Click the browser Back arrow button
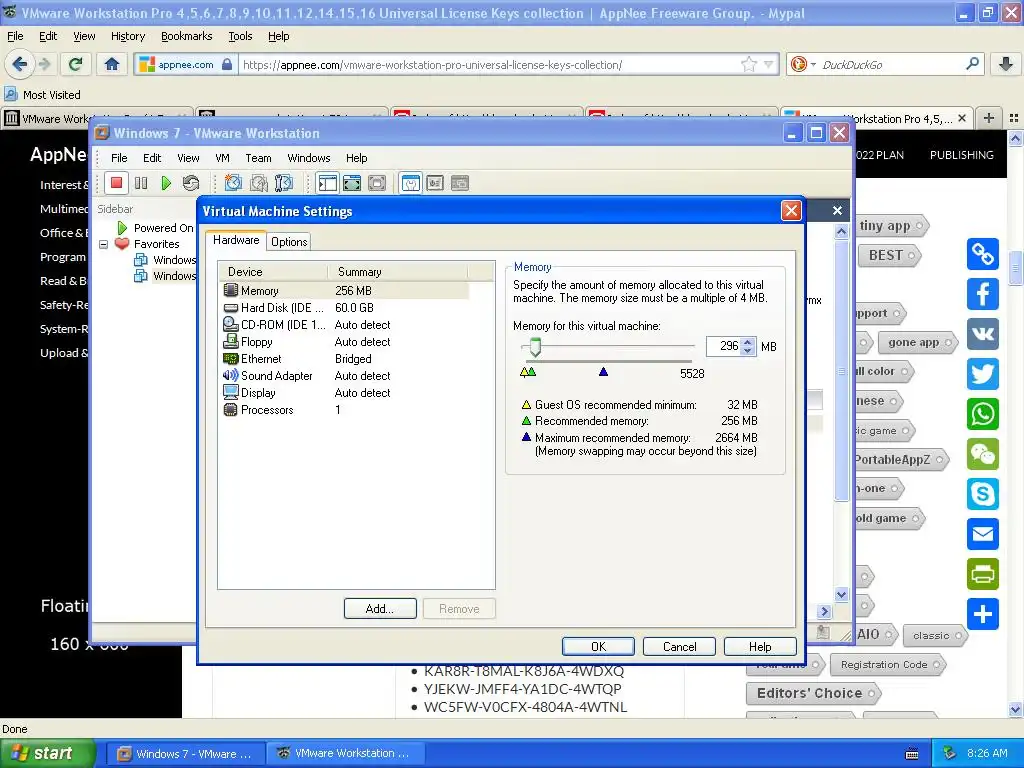Image resolution: width=1024 pixels, height=768 pixels. 20,64
